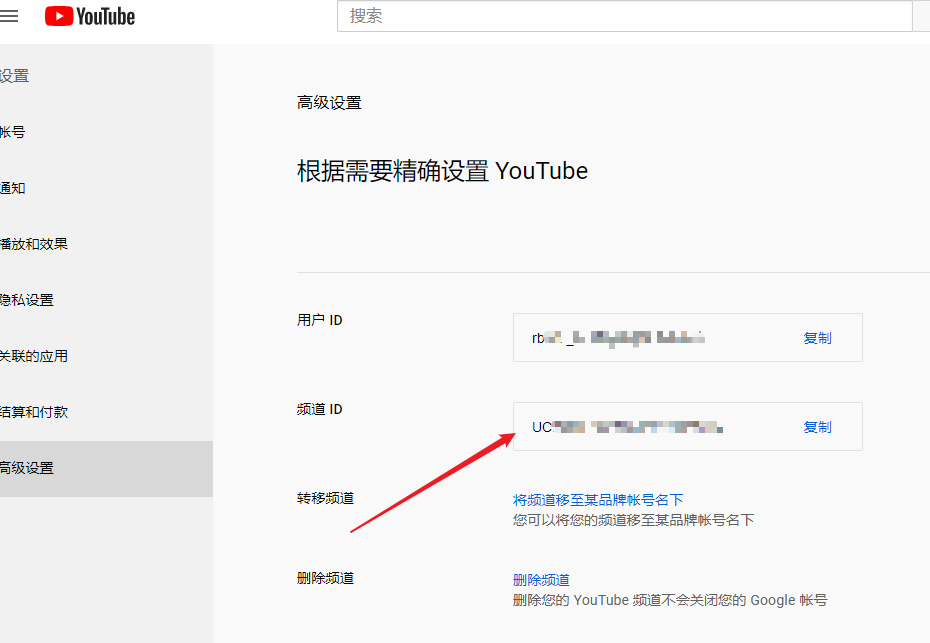Copy the 频道 ID with 复制
The width and height of the screenshot is (930, 643).
click(x=817, y=427)
